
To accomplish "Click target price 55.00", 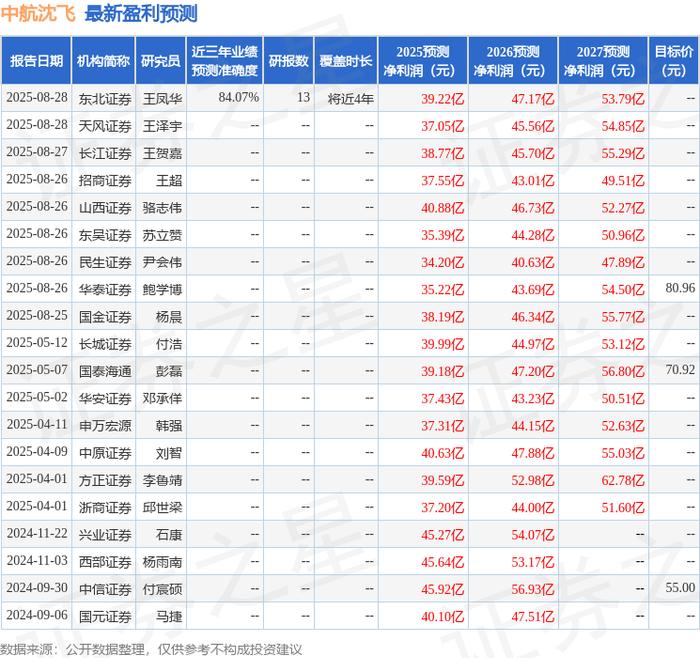I will coord(680,587).
